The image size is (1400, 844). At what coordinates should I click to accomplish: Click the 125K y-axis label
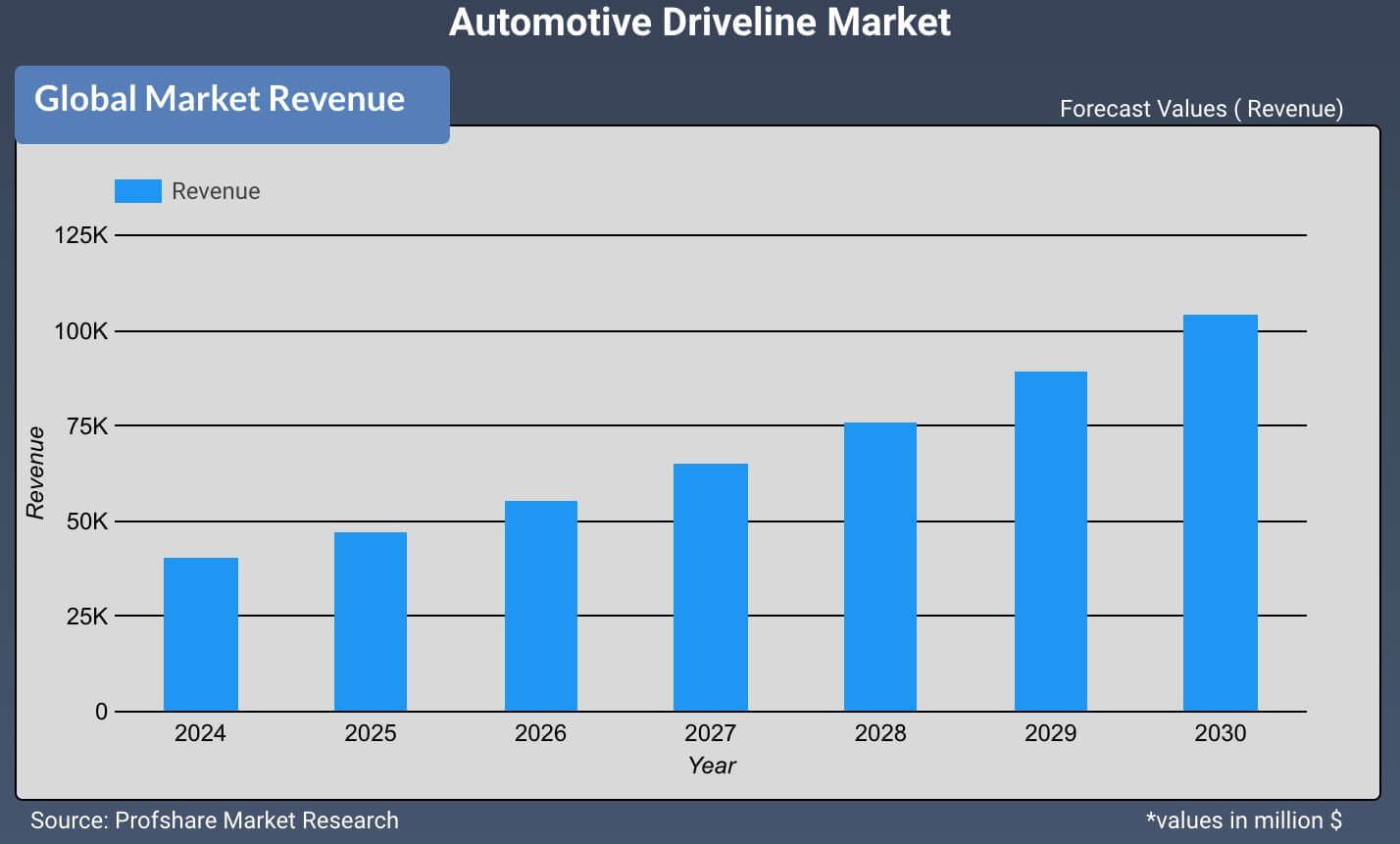pos(81,235)
